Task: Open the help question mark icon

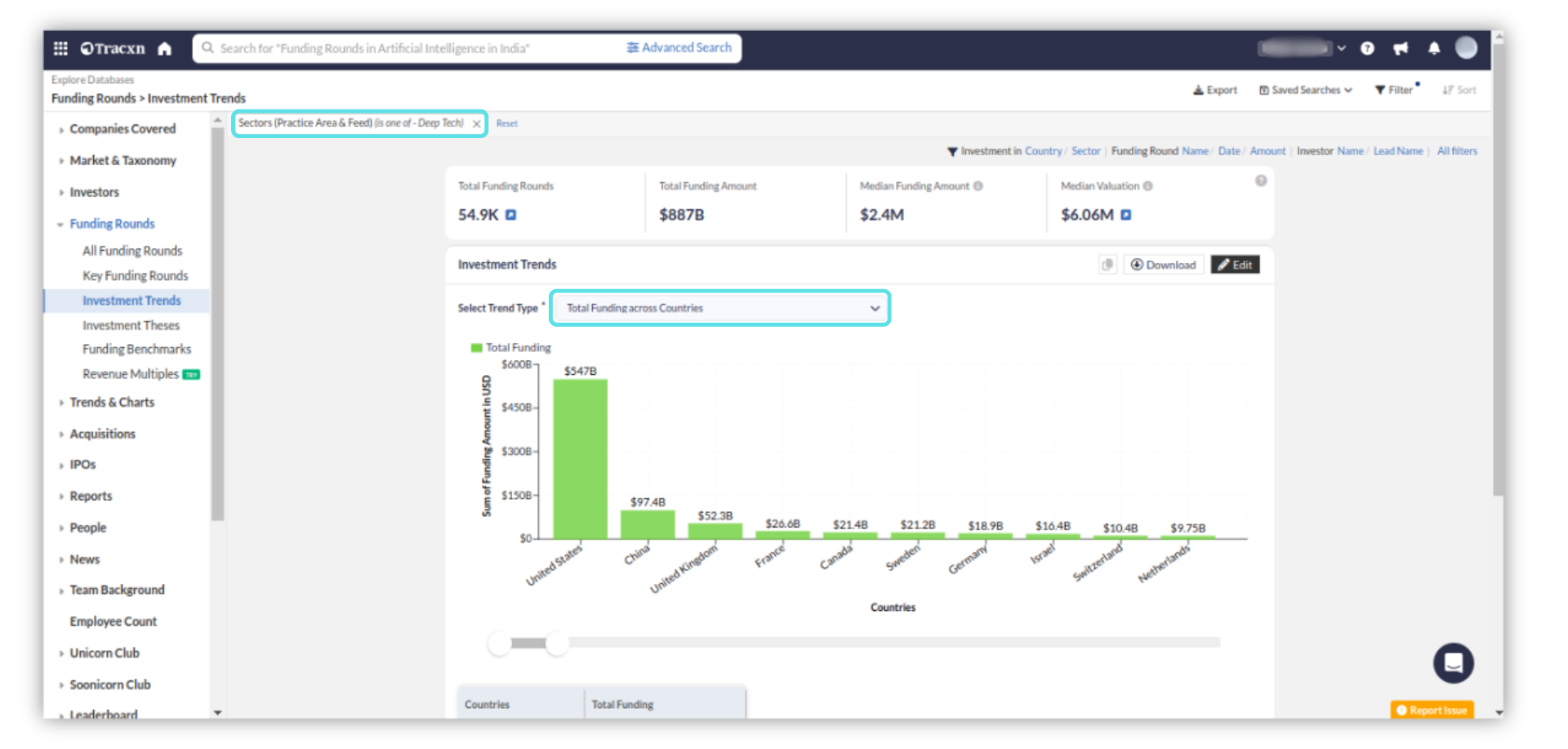Action: (1367, 48)
